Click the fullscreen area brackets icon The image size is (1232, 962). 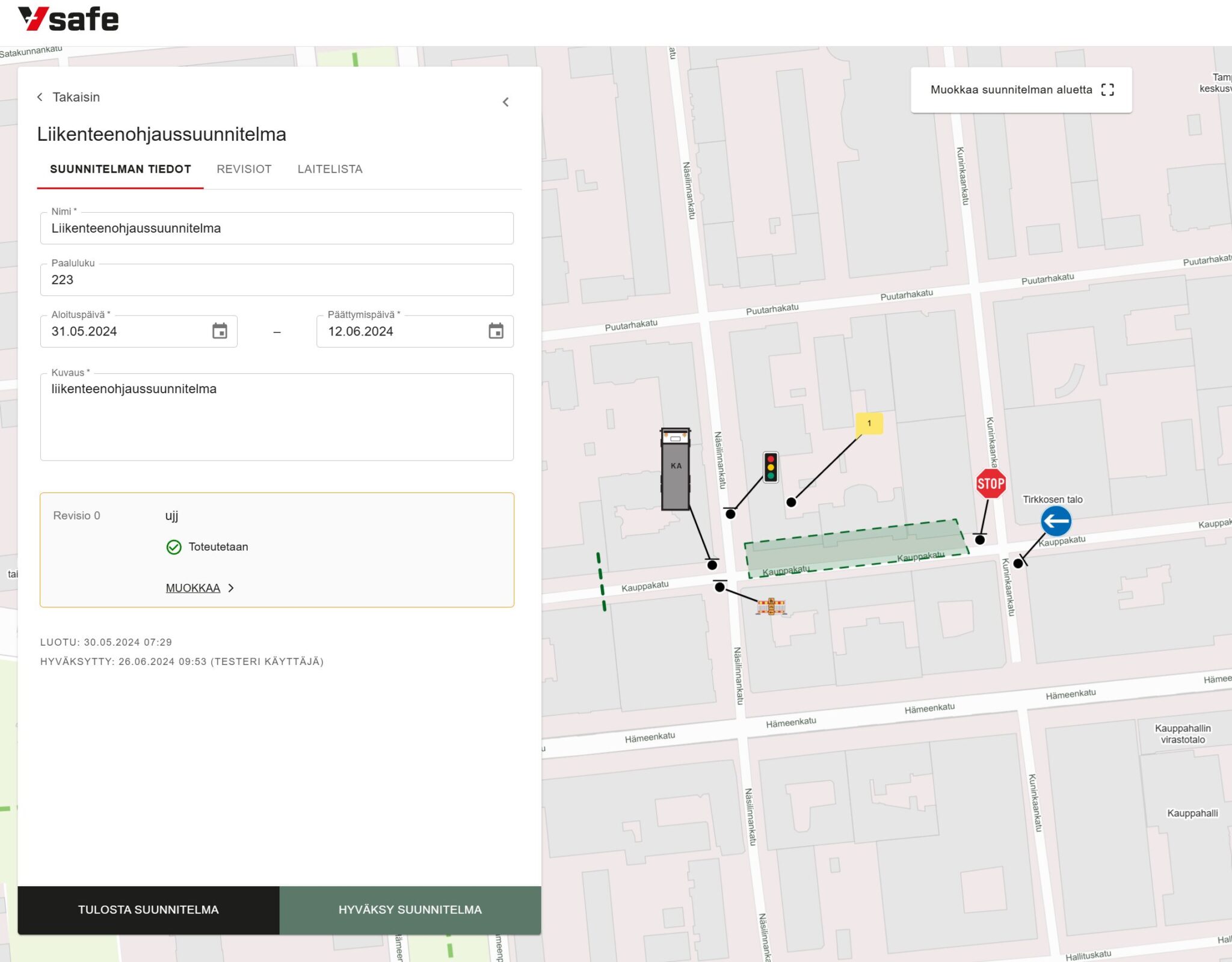click(1107, 90)
